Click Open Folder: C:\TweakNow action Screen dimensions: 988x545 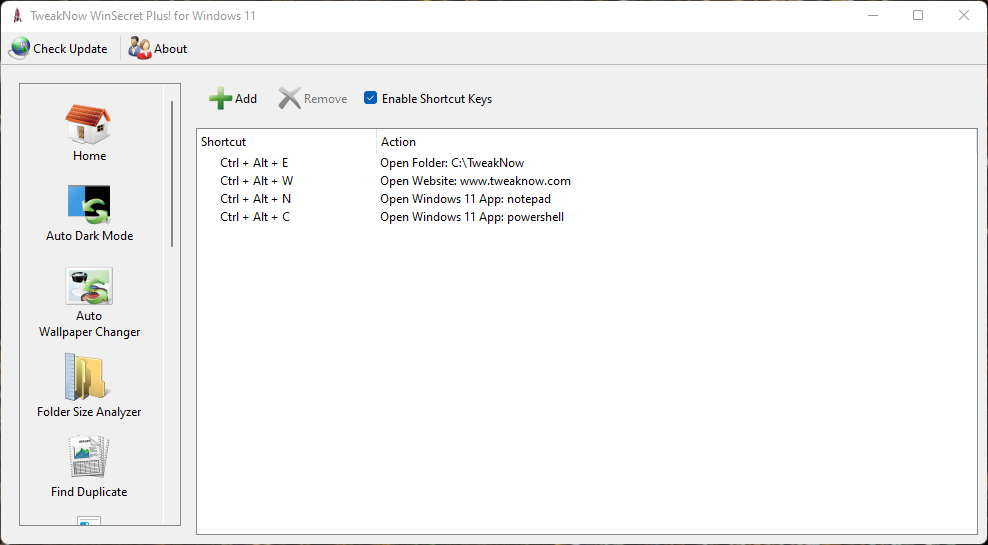coord(452,163)
